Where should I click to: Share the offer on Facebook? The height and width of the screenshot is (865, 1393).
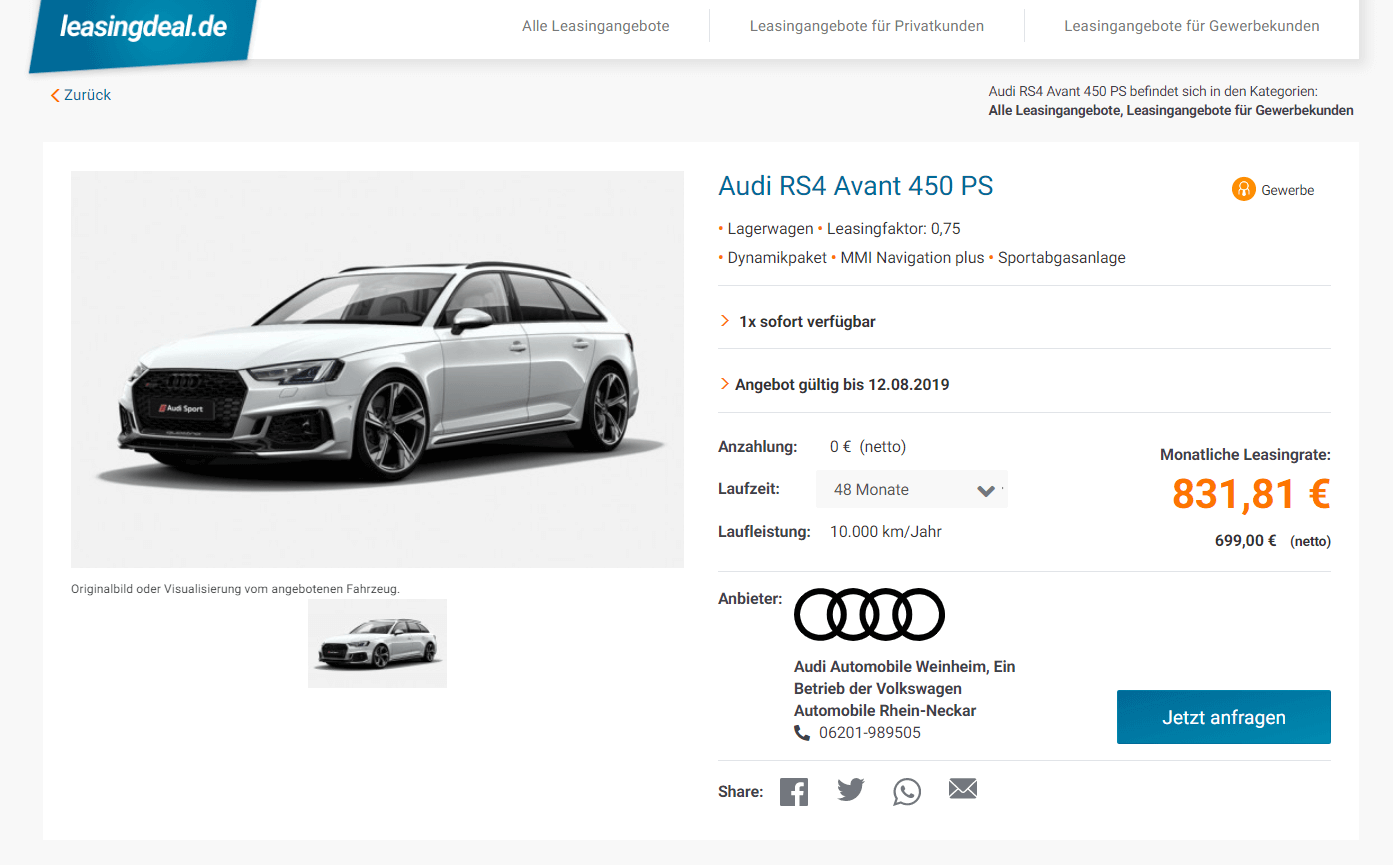[x=794, y=791]
